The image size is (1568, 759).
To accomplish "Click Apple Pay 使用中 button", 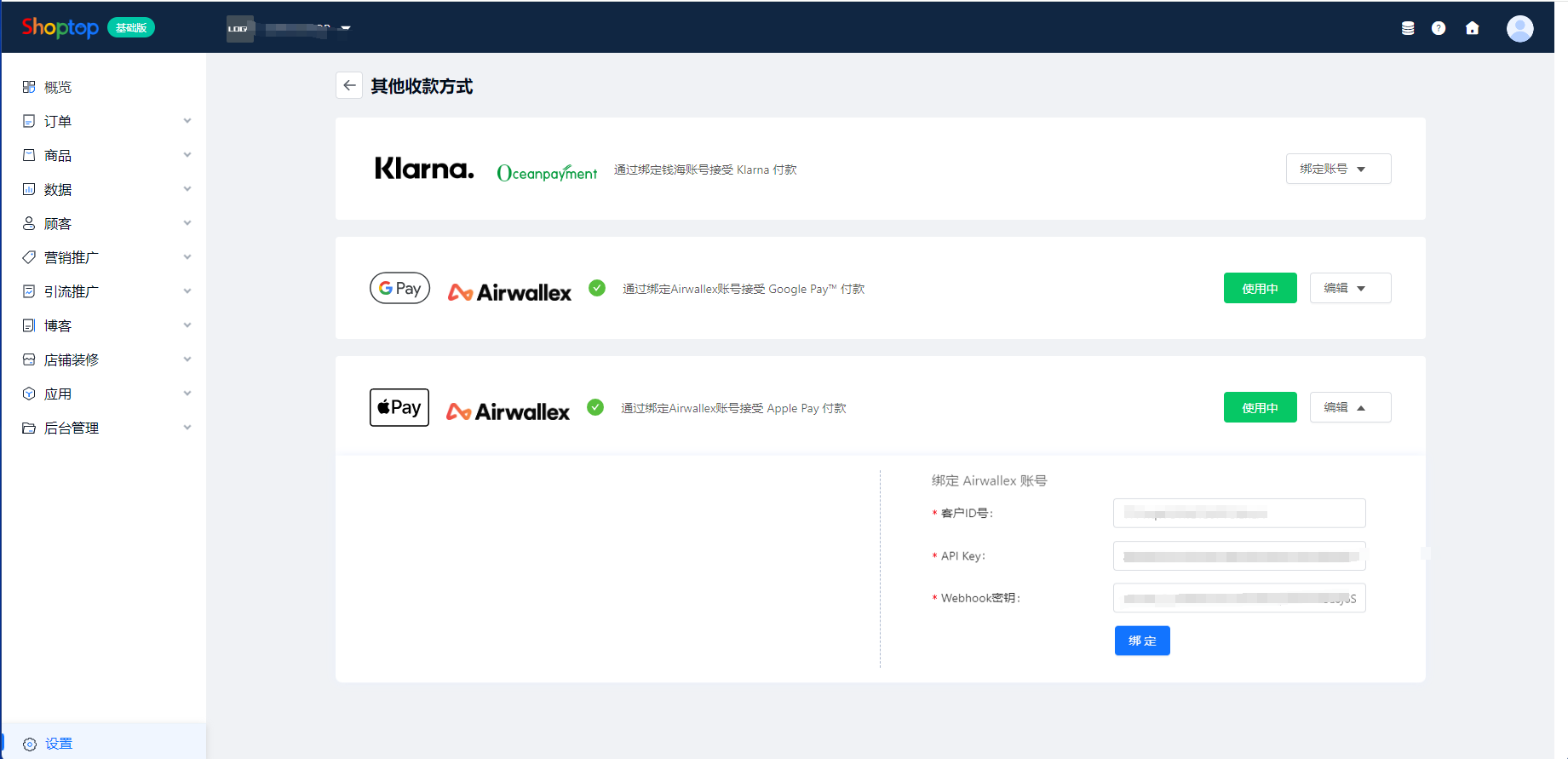I will [1260, 407].
